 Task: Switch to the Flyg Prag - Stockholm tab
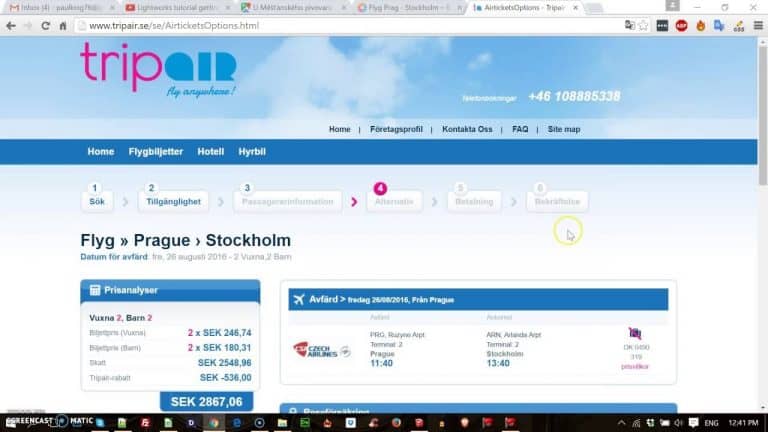tap(409, 8)
